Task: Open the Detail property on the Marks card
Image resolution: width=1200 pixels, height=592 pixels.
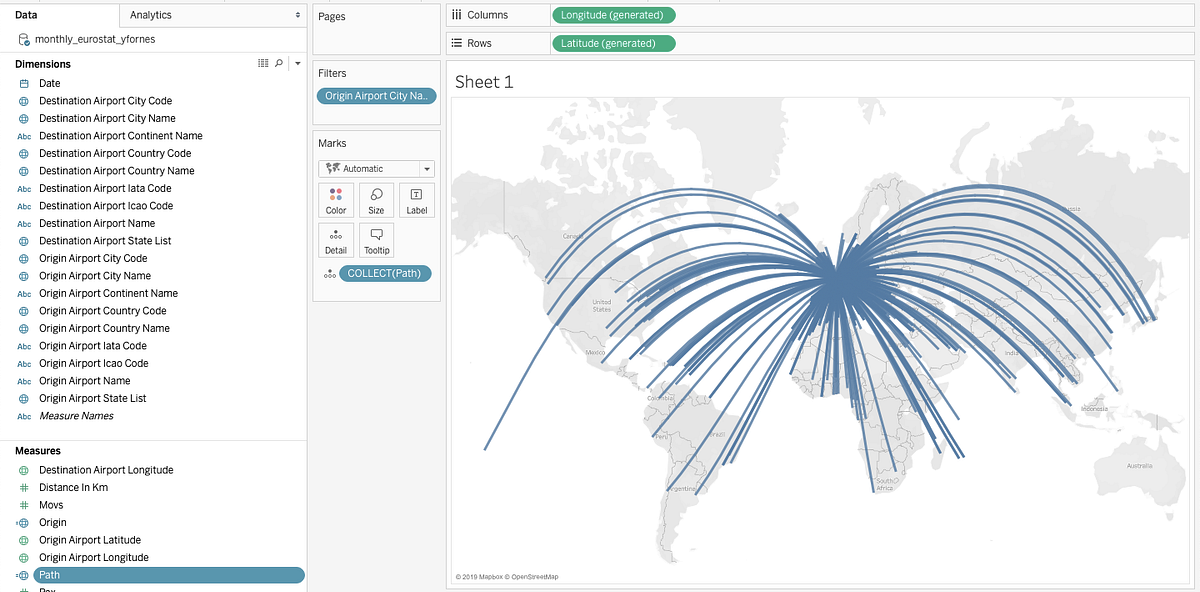Action: [336, 239]
